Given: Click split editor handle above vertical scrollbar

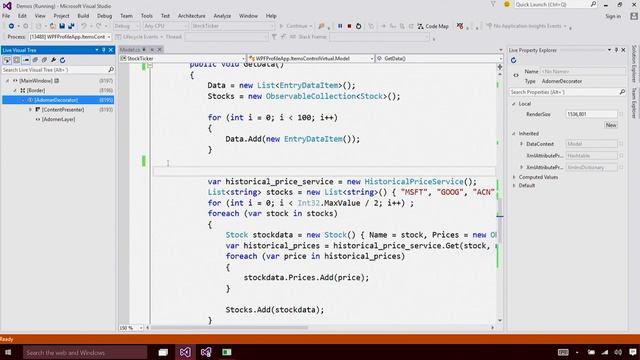Looking at the screenshot, I should pyautogui.click(x=500, y=67).
